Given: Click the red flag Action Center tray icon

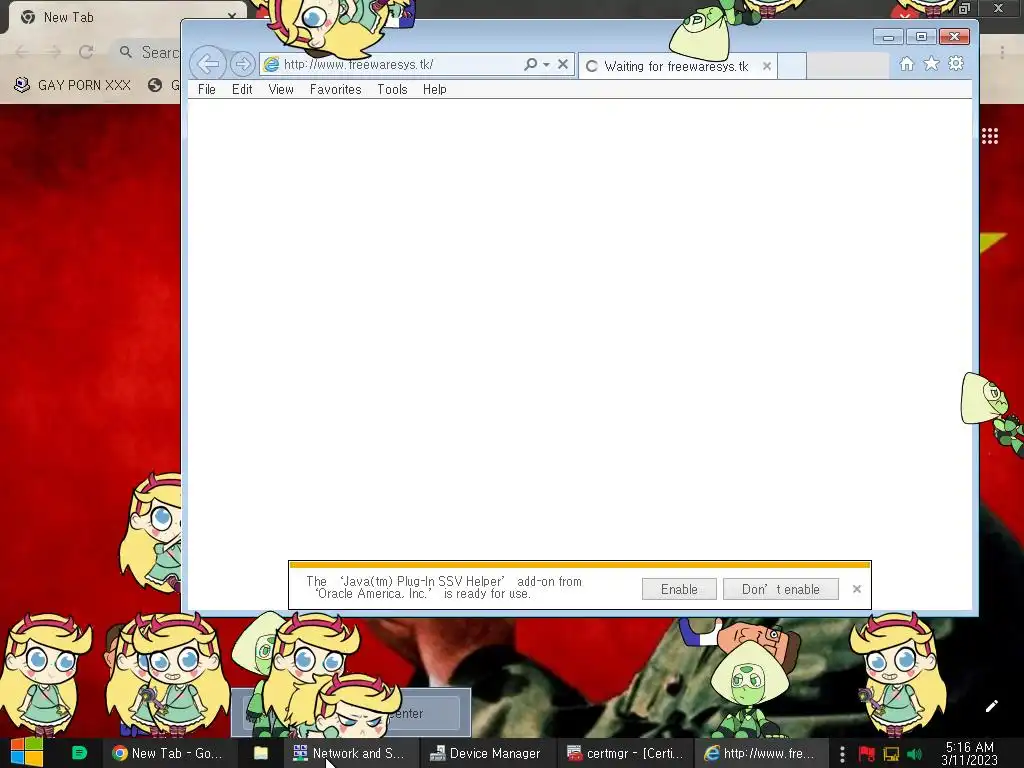Looking at the screenshot, I should point(867,754).
